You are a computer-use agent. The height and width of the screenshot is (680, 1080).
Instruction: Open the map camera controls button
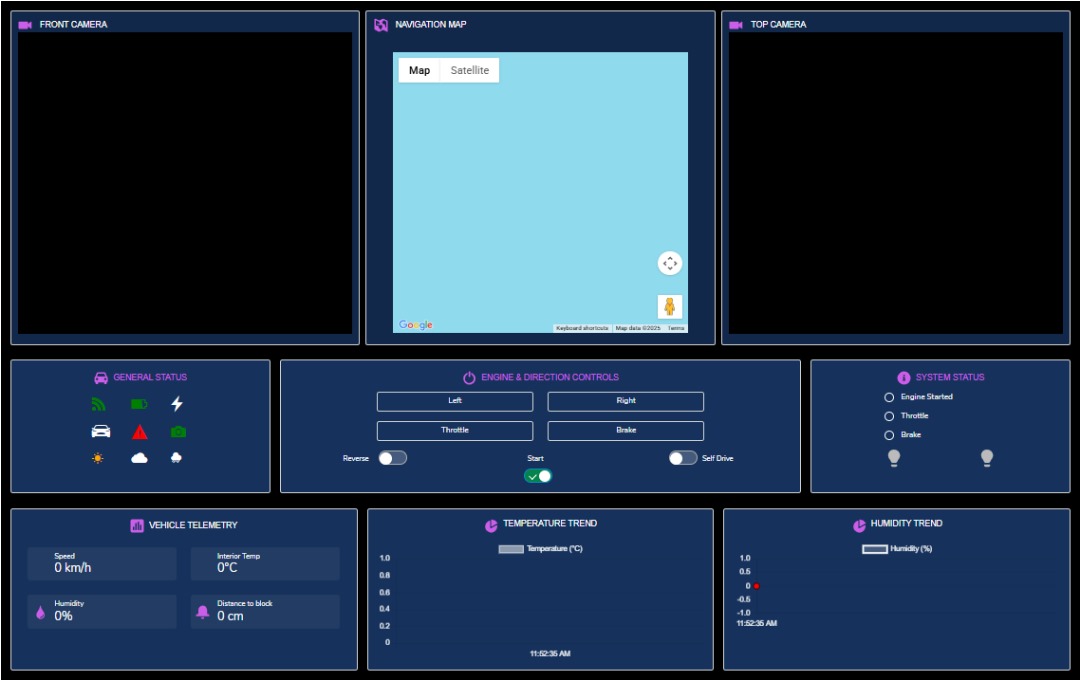[670, 263]
